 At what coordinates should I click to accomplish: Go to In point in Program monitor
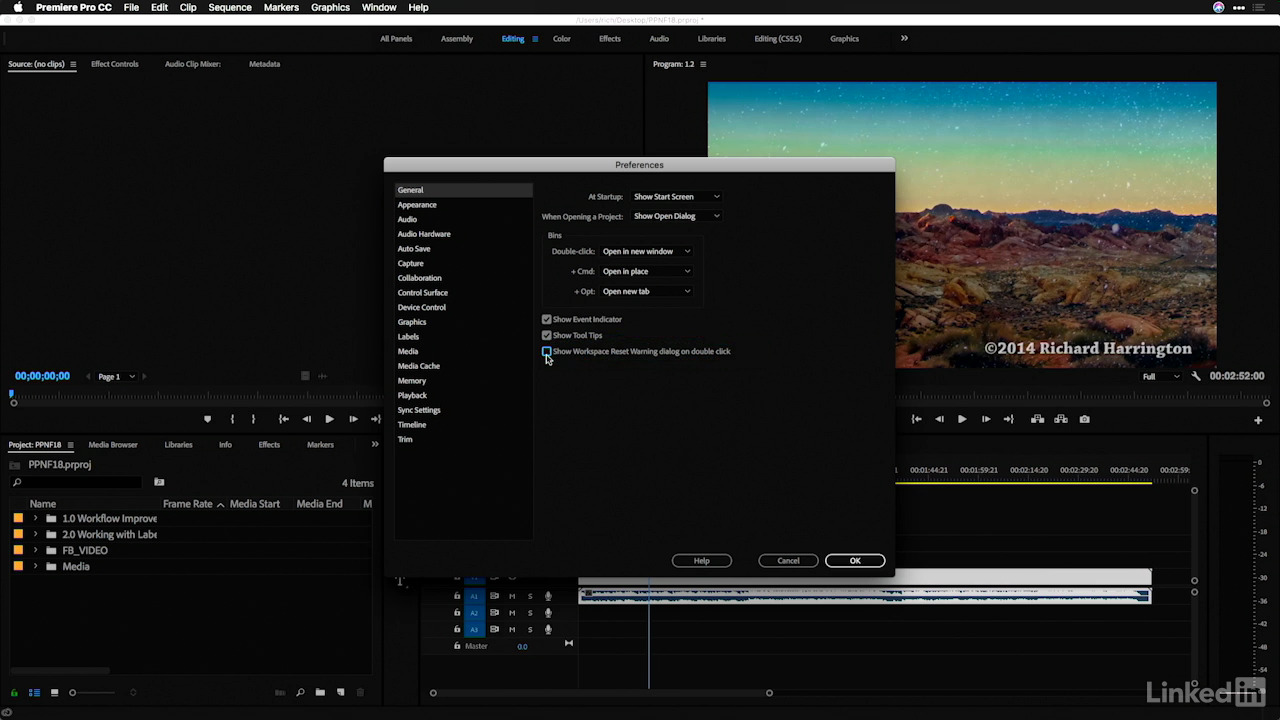coord(916,419)
